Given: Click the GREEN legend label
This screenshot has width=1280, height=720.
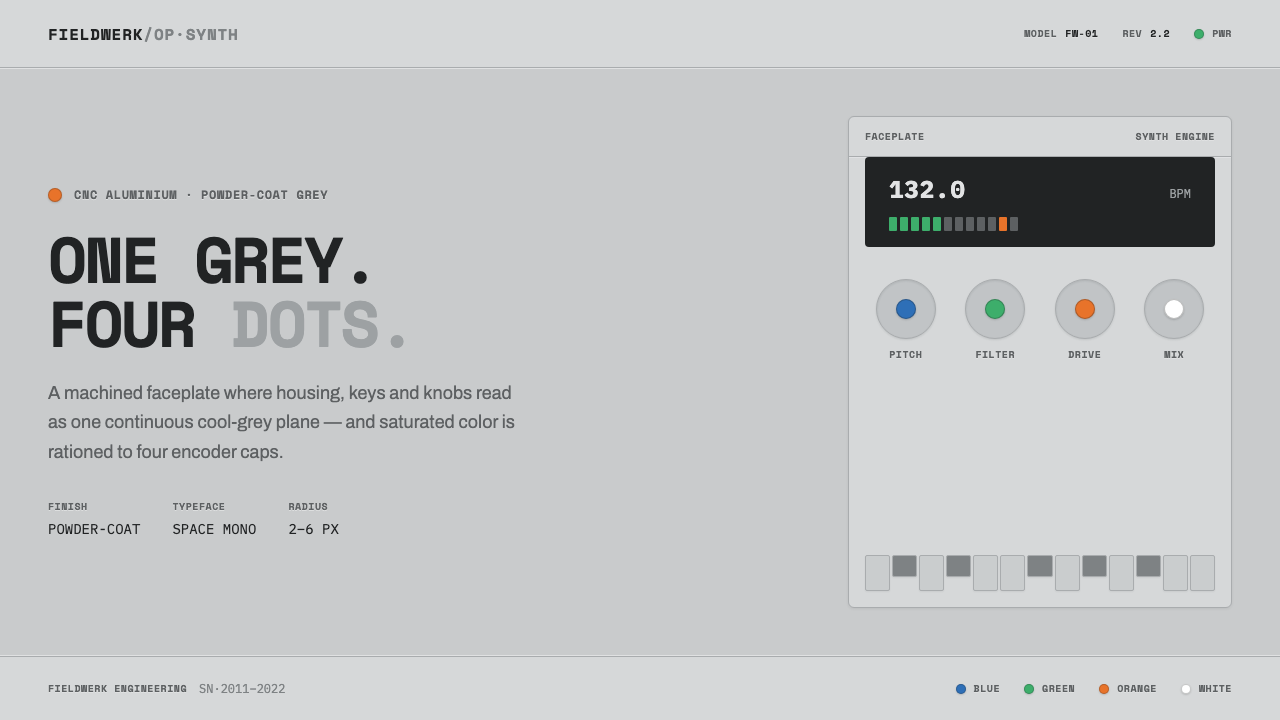Looking at the screenshot, I should tap(1058, 689).
